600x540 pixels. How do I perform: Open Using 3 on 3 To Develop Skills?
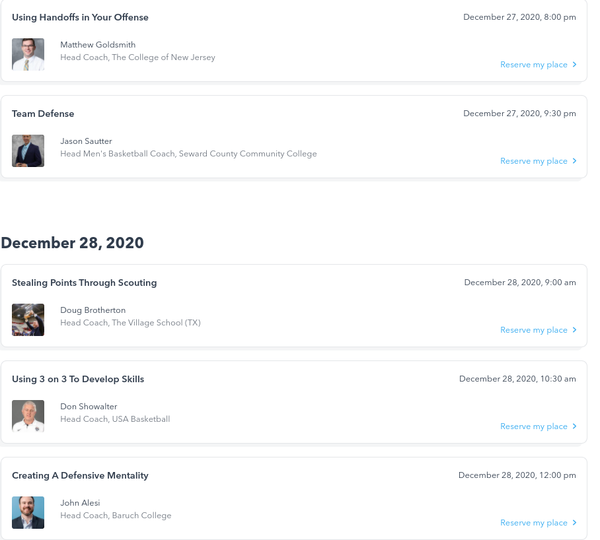pyautogui.click(x=78, y=379)
